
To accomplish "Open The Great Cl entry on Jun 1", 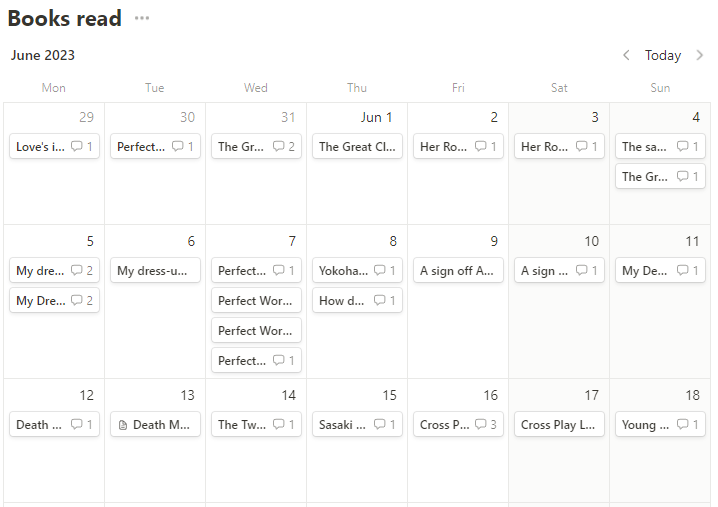I will [357, 147].
